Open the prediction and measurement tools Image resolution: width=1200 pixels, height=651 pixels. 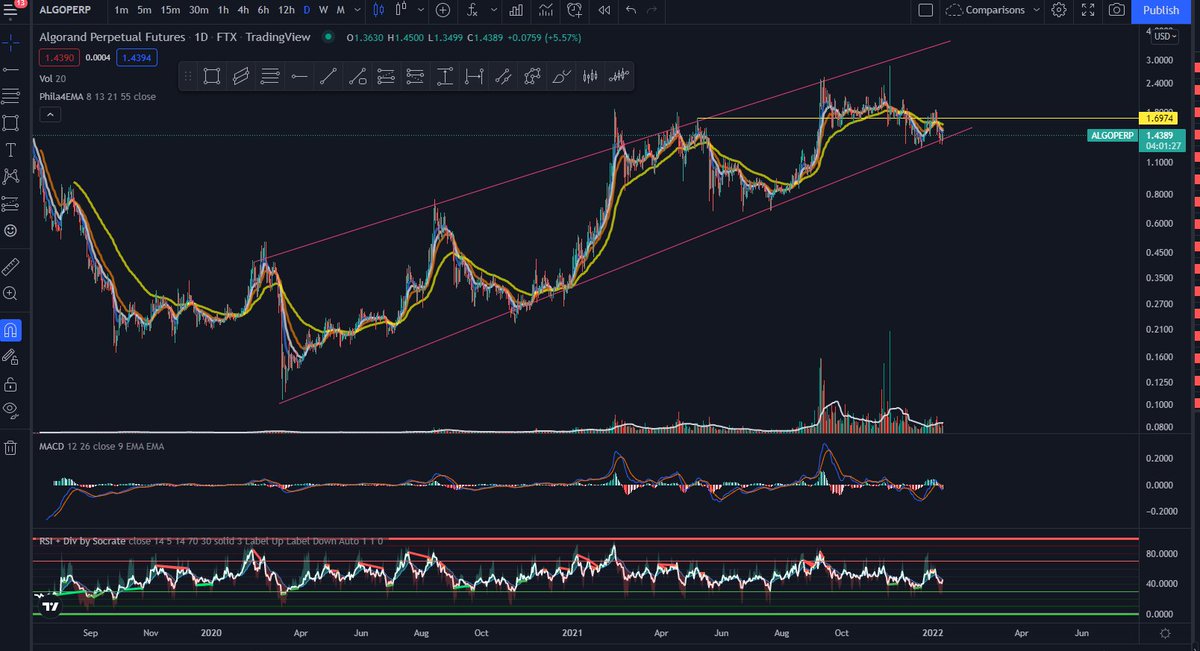click(x=11, y=203)
